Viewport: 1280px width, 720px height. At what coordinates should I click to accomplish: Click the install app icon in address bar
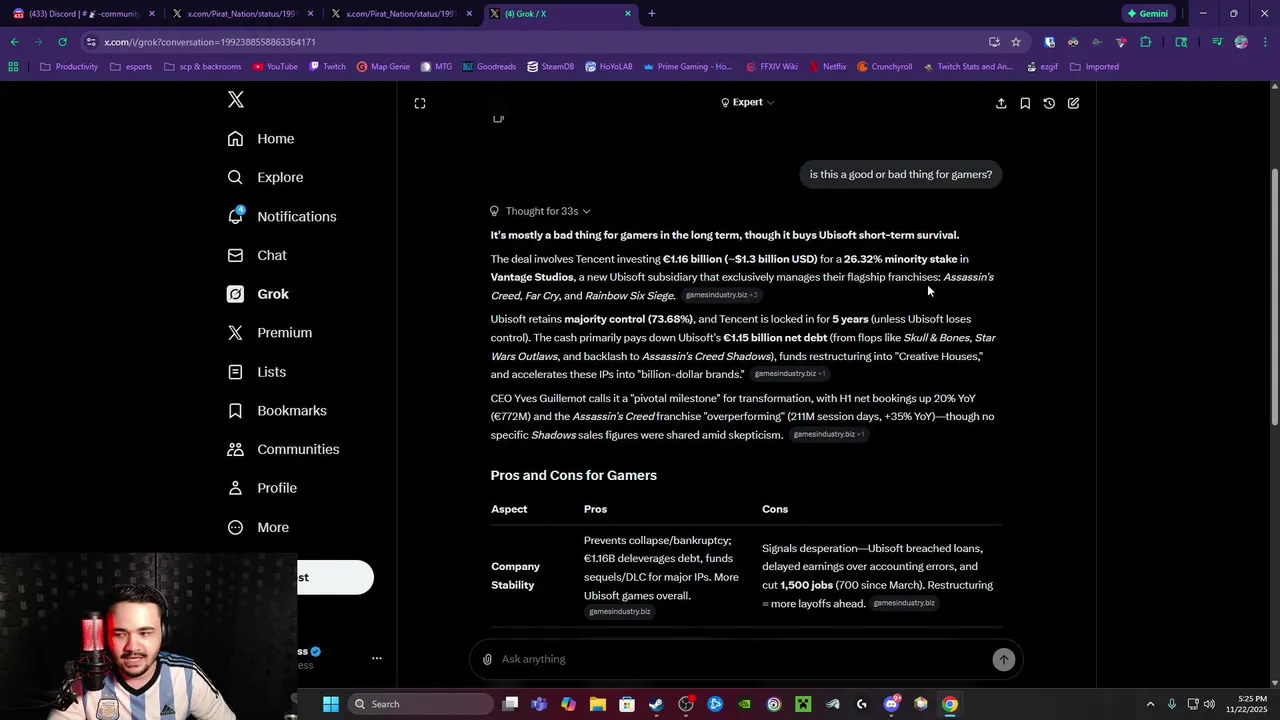(994, 42)
